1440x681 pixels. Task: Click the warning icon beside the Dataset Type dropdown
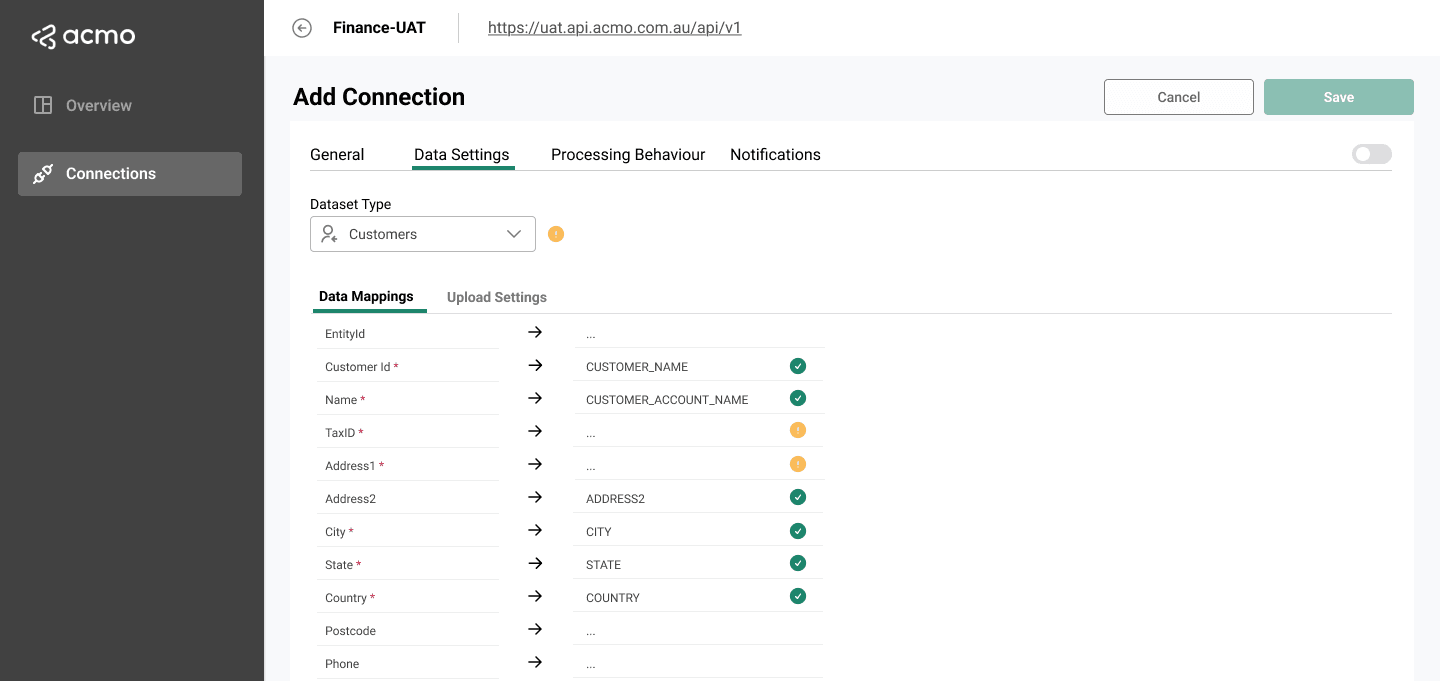click(x=556, y=233)
